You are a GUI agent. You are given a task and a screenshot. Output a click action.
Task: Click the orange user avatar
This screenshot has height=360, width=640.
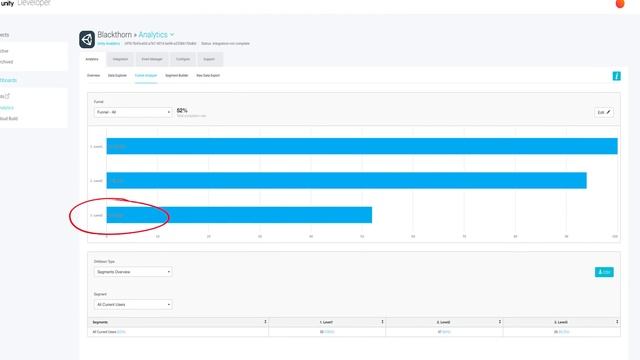coord(620,4)
